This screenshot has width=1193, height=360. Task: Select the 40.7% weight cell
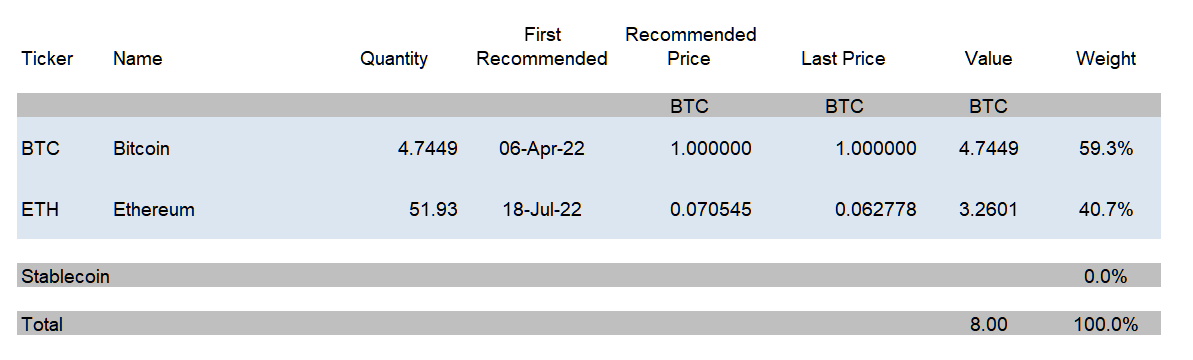1106,209
